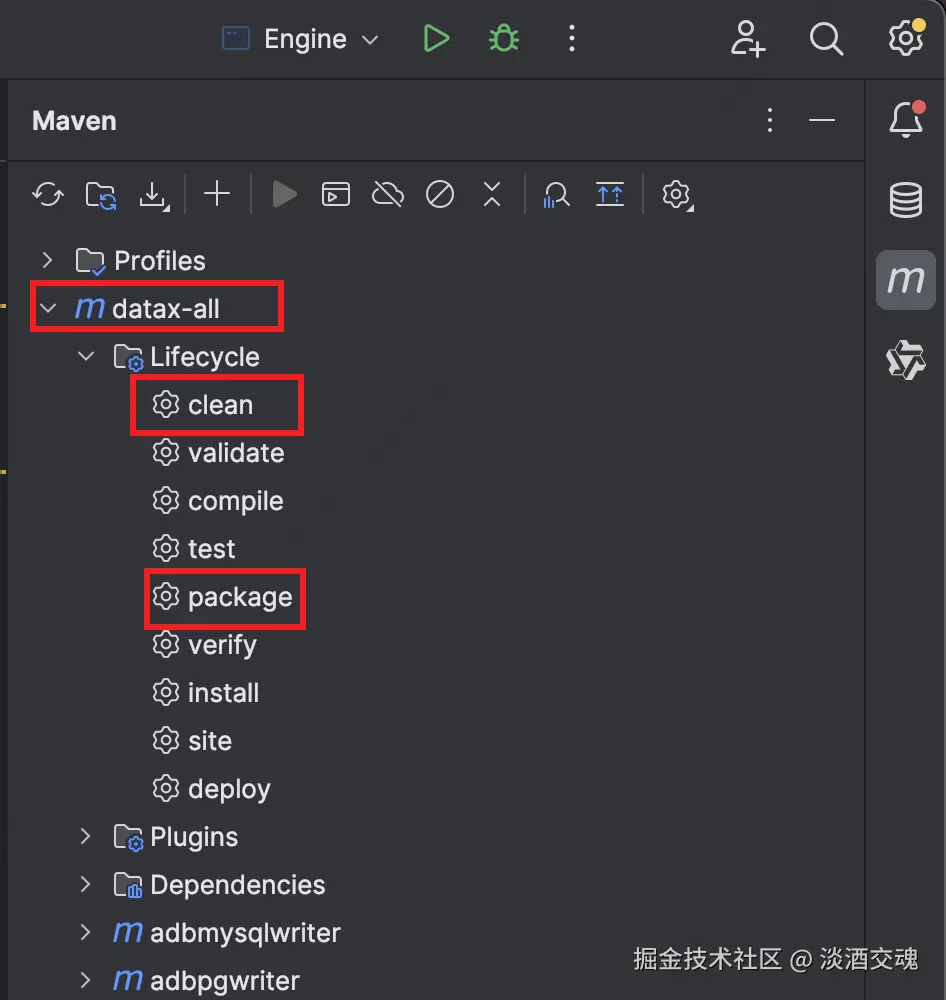Open the Notifications bell in the right sidebar
946x1000 pixels.
pos(906,119)
